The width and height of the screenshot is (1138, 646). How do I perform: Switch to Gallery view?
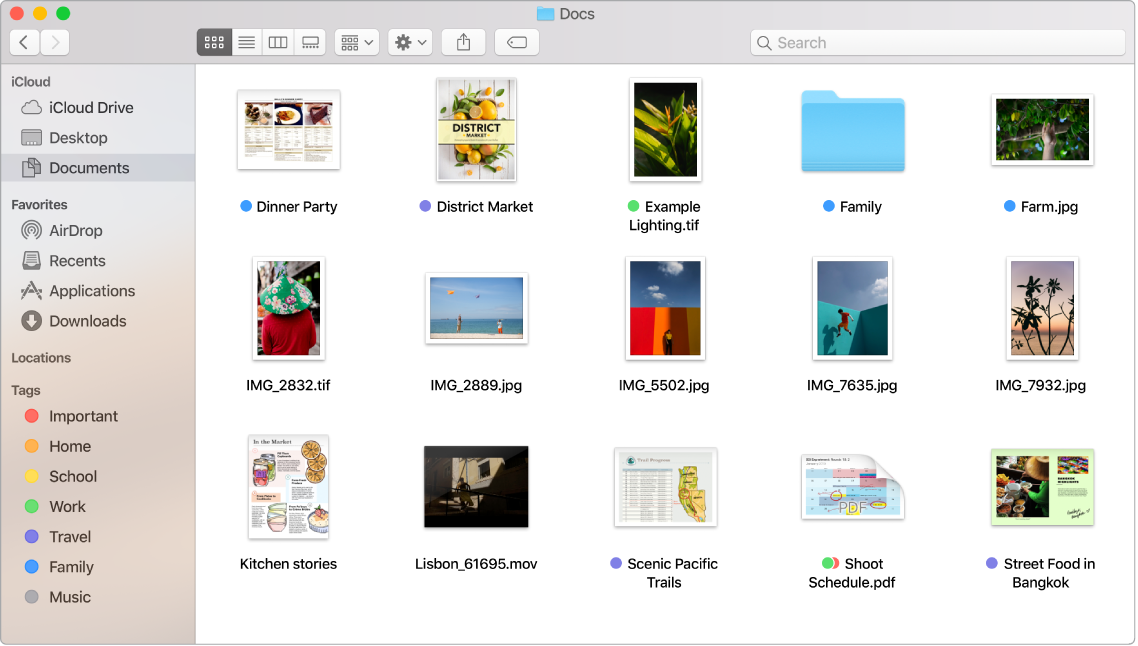point(309,42)
